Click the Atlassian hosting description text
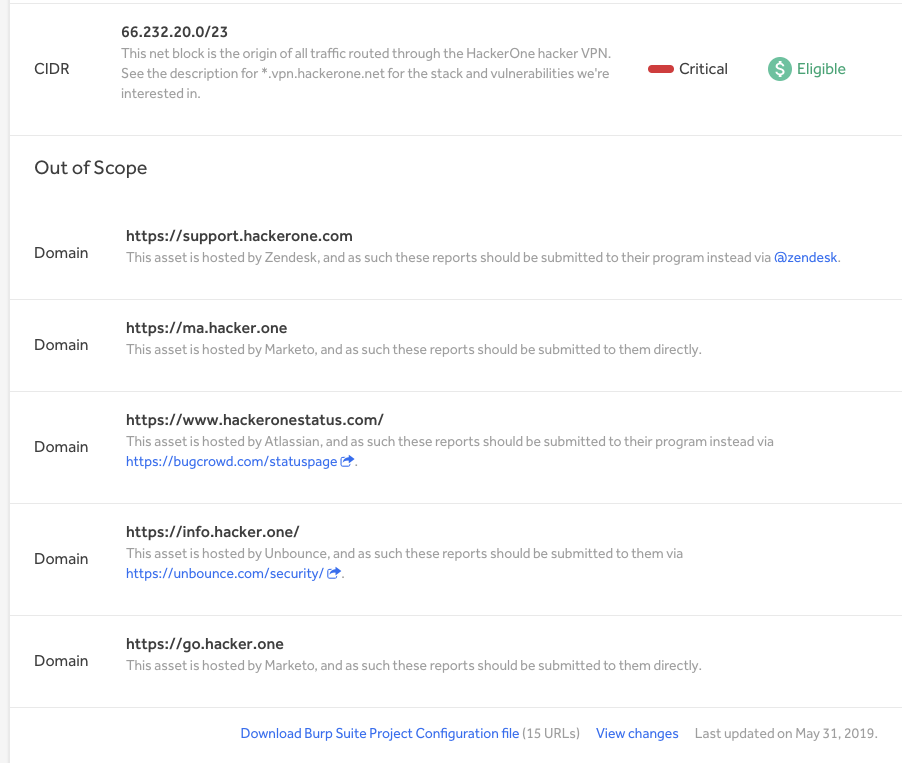Image resolution: width=902 pixels, height=763 pixels. (450, 442)
